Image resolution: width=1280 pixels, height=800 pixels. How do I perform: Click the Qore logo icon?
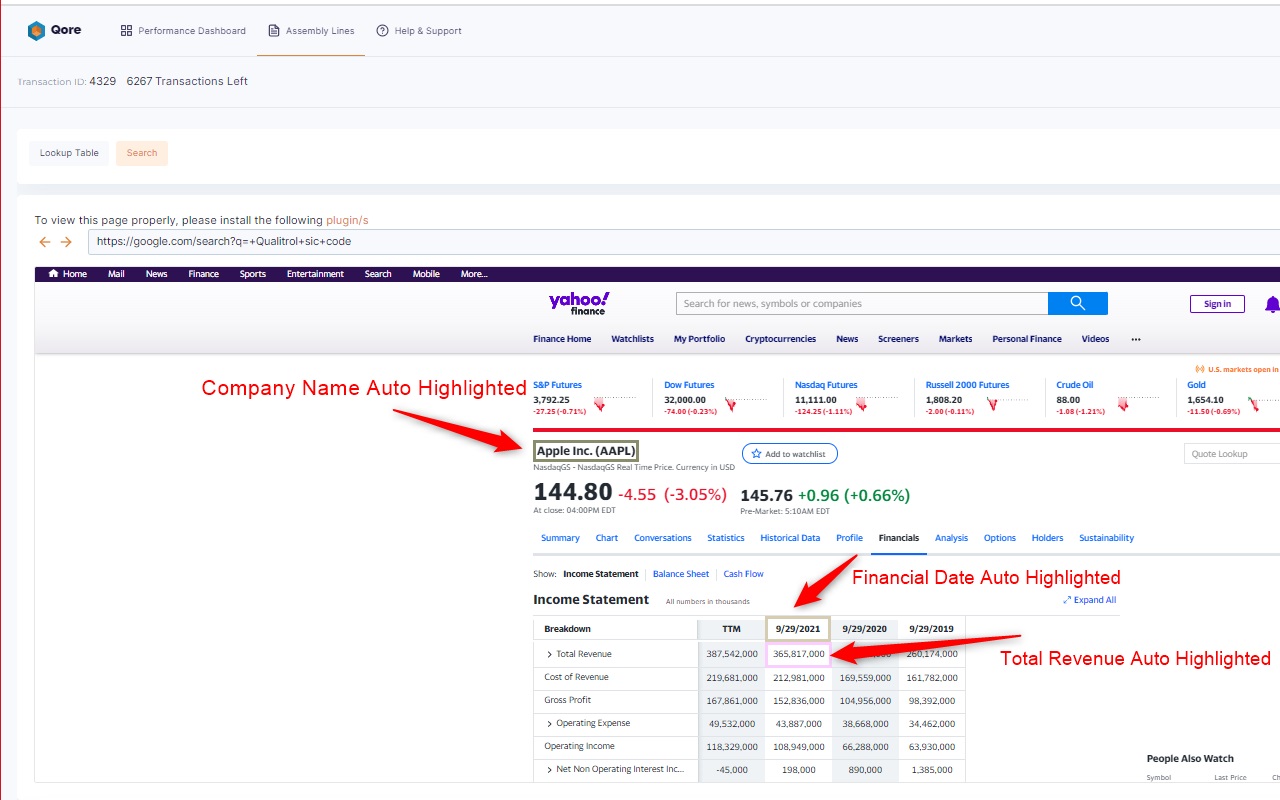(36, 31)
